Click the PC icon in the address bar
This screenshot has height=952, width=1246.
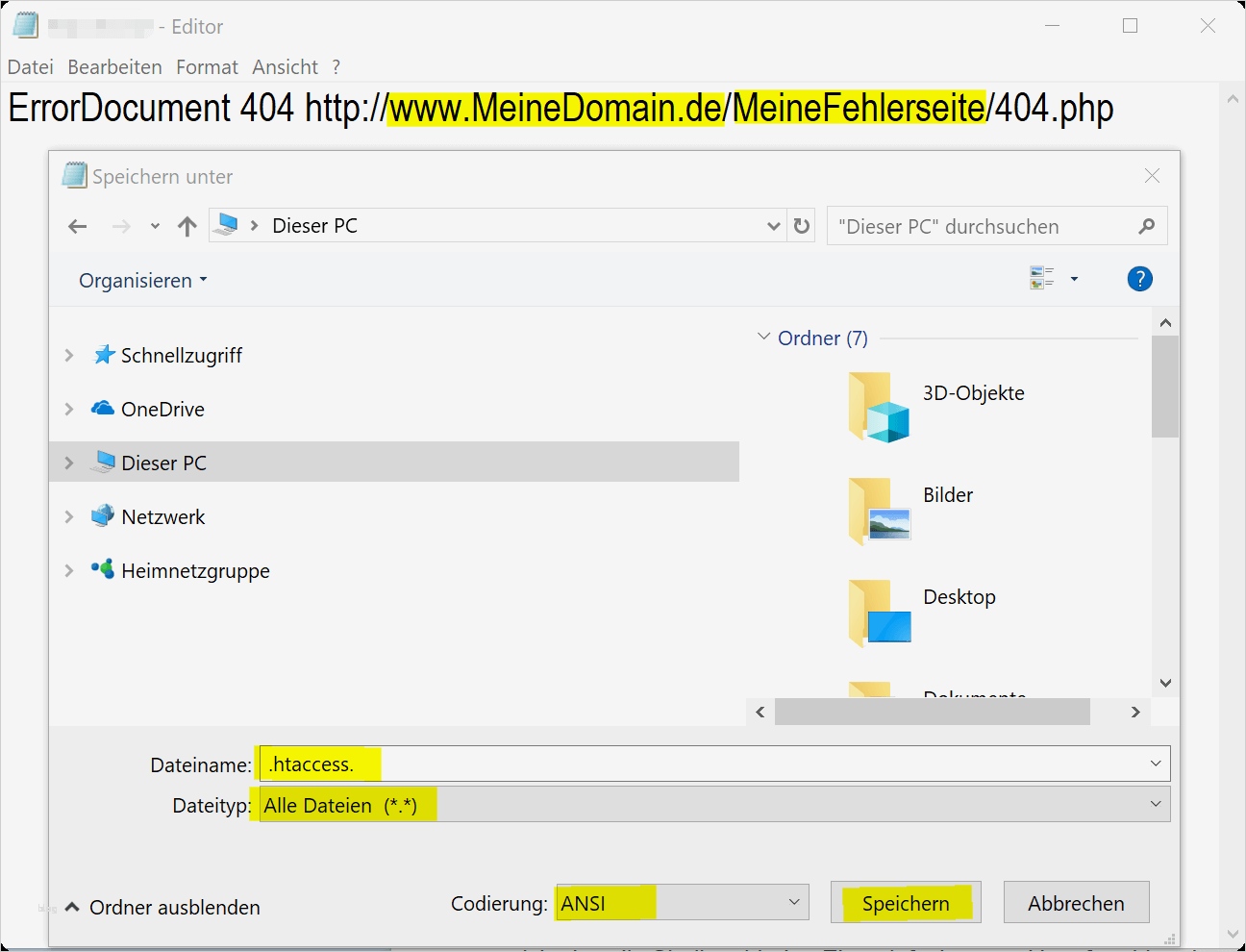[x=227, y=225]
